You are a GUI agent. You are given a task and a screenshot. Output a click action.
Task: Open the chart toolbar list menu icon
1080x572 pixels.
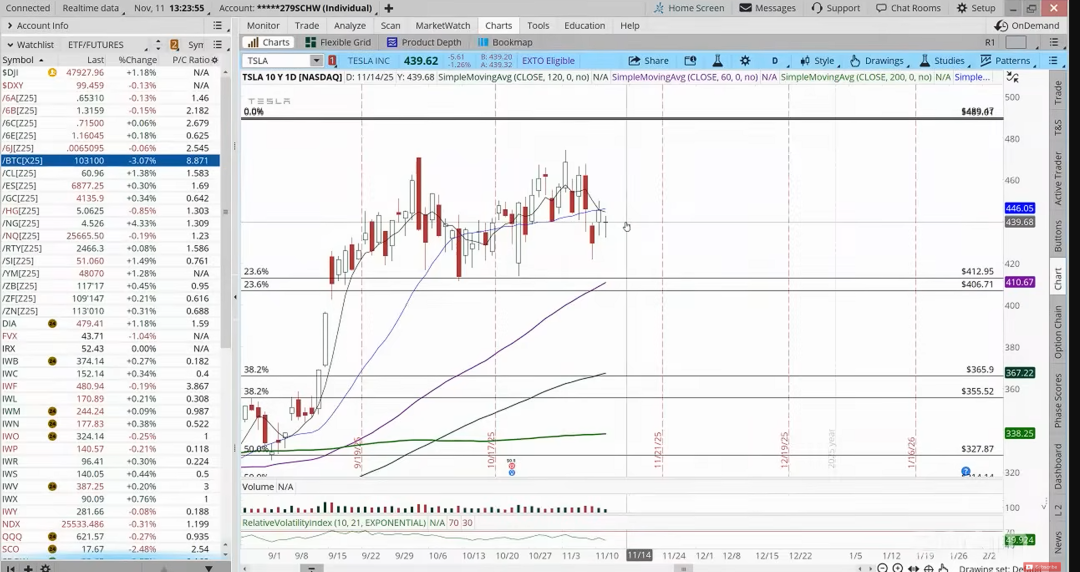click(x=1053, y=61)
